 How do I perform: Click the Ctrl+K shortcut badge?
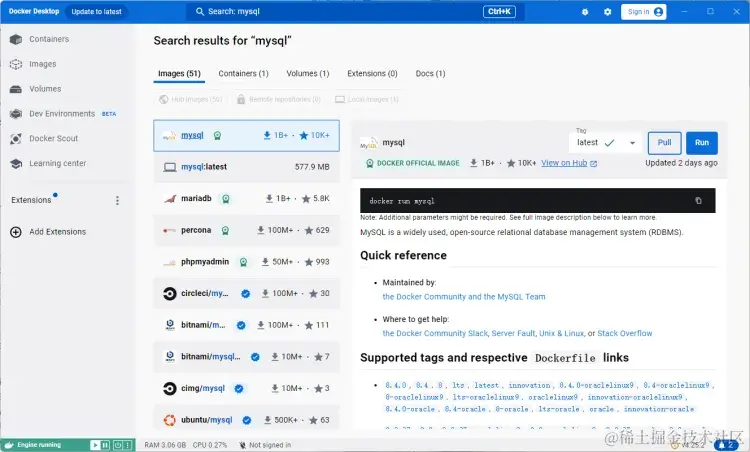(x=499, y=11)
